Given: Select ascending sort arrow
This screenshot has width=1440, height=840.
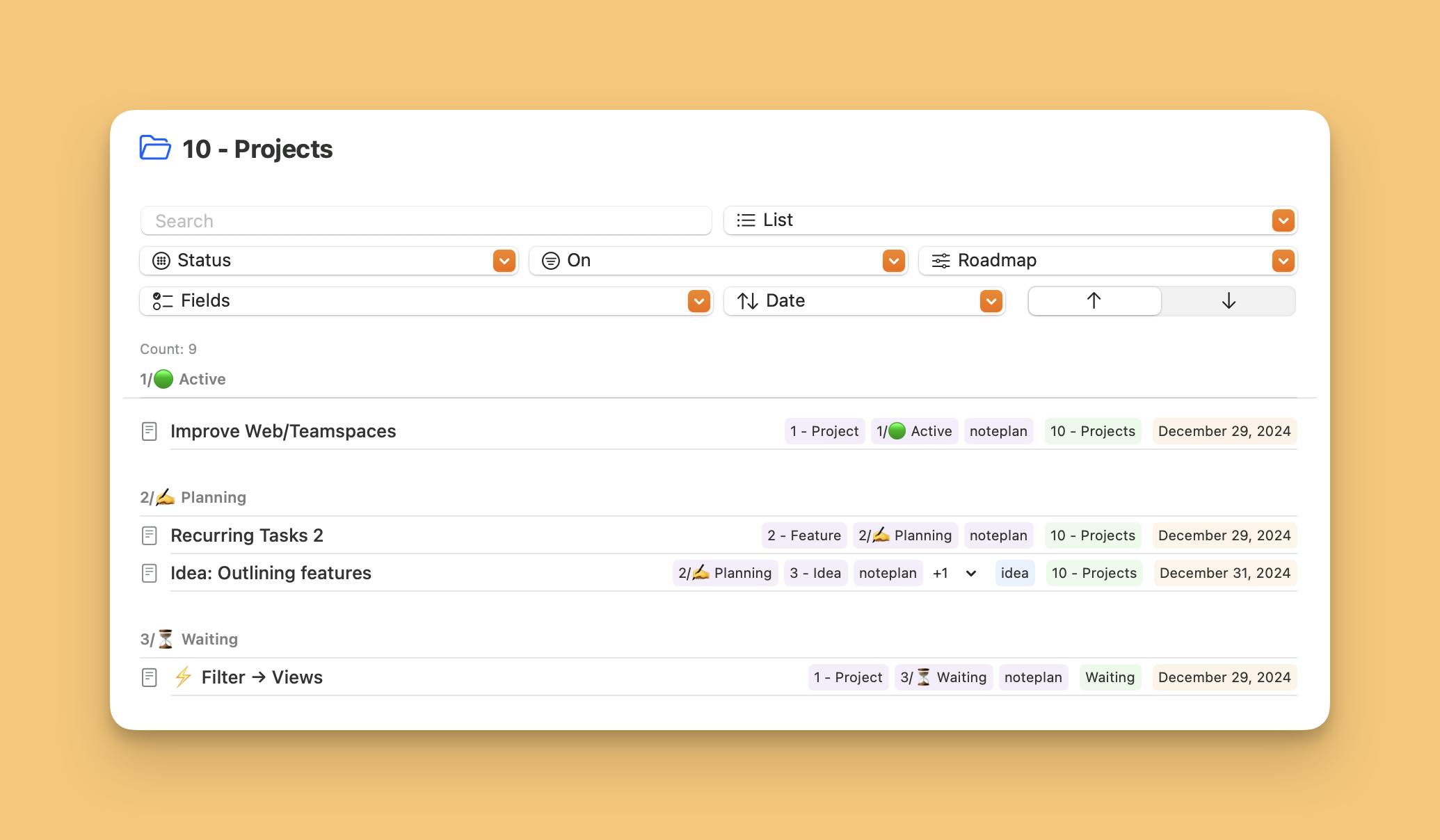Looking at the screenshot, I should click(1094, 301).
